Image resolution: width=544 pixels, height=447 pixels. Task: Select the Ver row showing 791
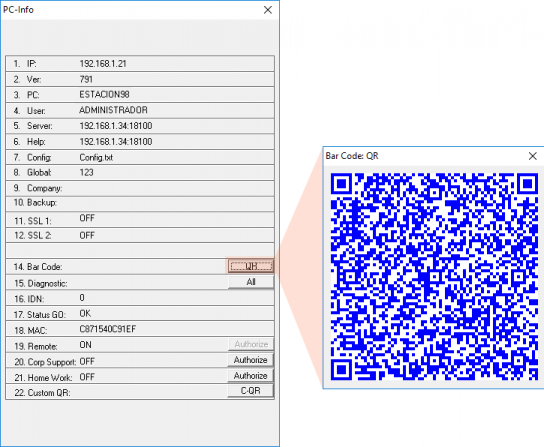tap(140, 79)
